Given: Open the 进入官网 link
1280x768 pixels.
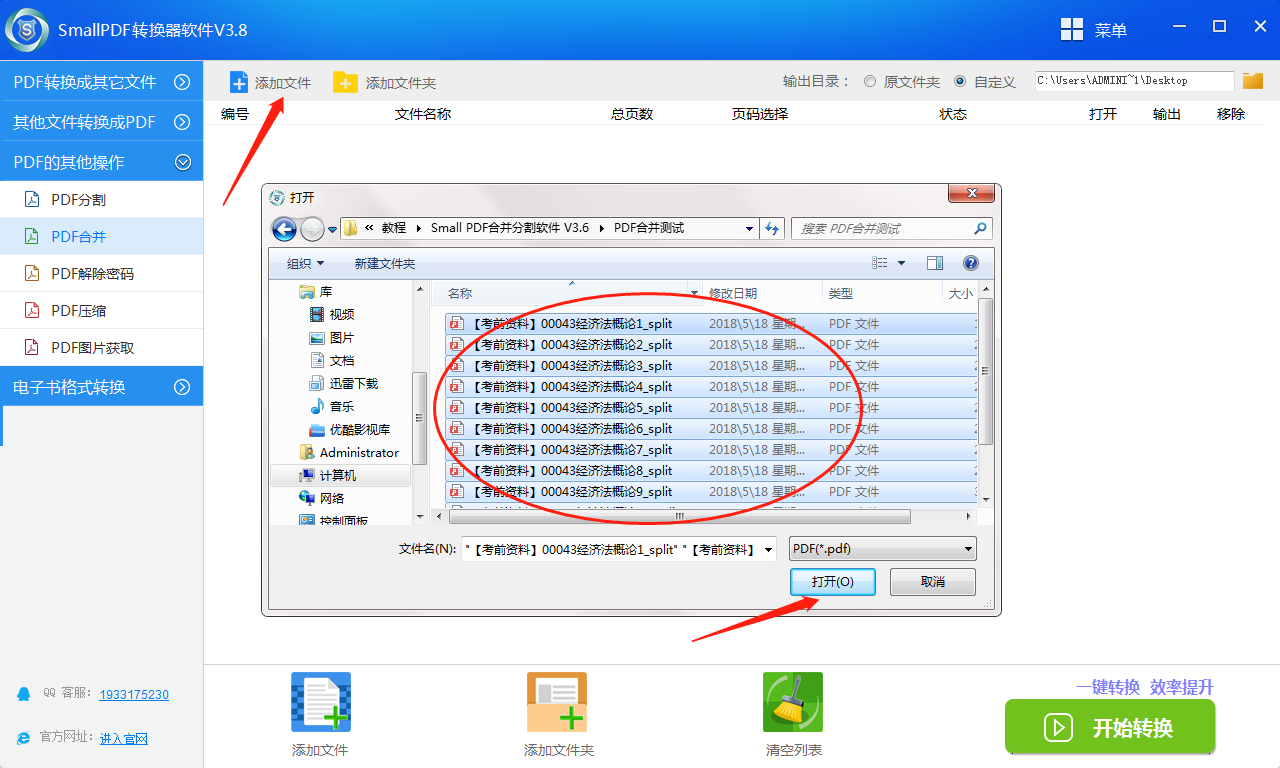Looking at the screenshot, I should coord(124,739).
